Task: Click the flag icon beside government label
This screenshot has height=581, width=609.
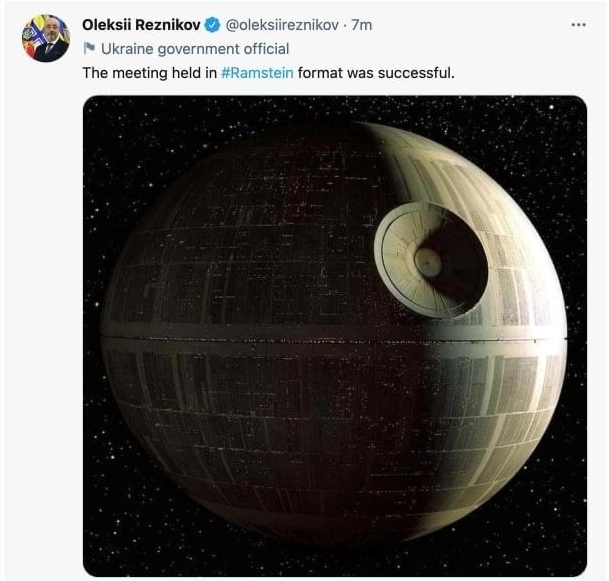Action: click(x=89, y=49)
